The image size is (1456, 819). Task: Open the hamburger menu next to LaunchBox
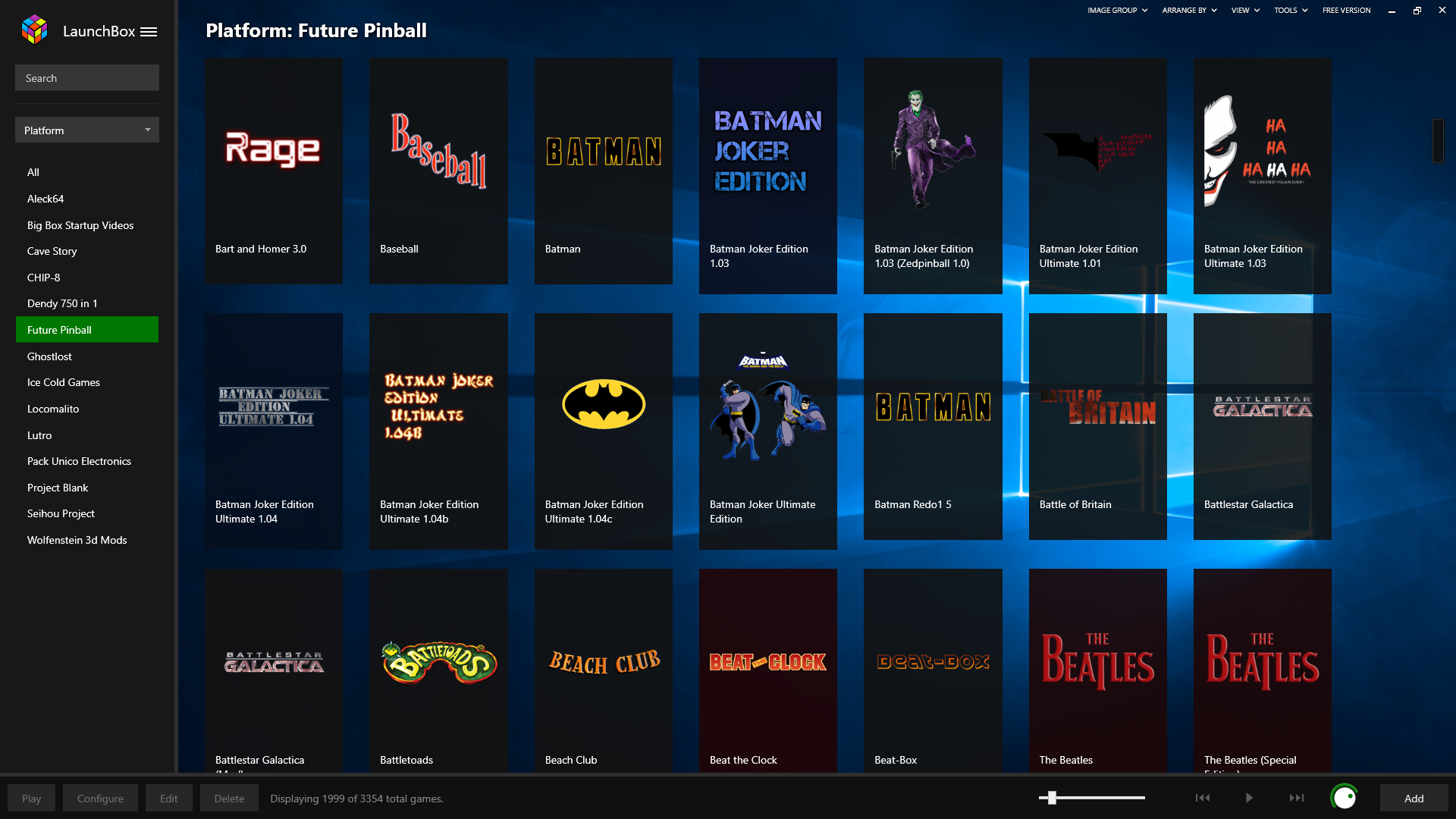click(149, 32)
